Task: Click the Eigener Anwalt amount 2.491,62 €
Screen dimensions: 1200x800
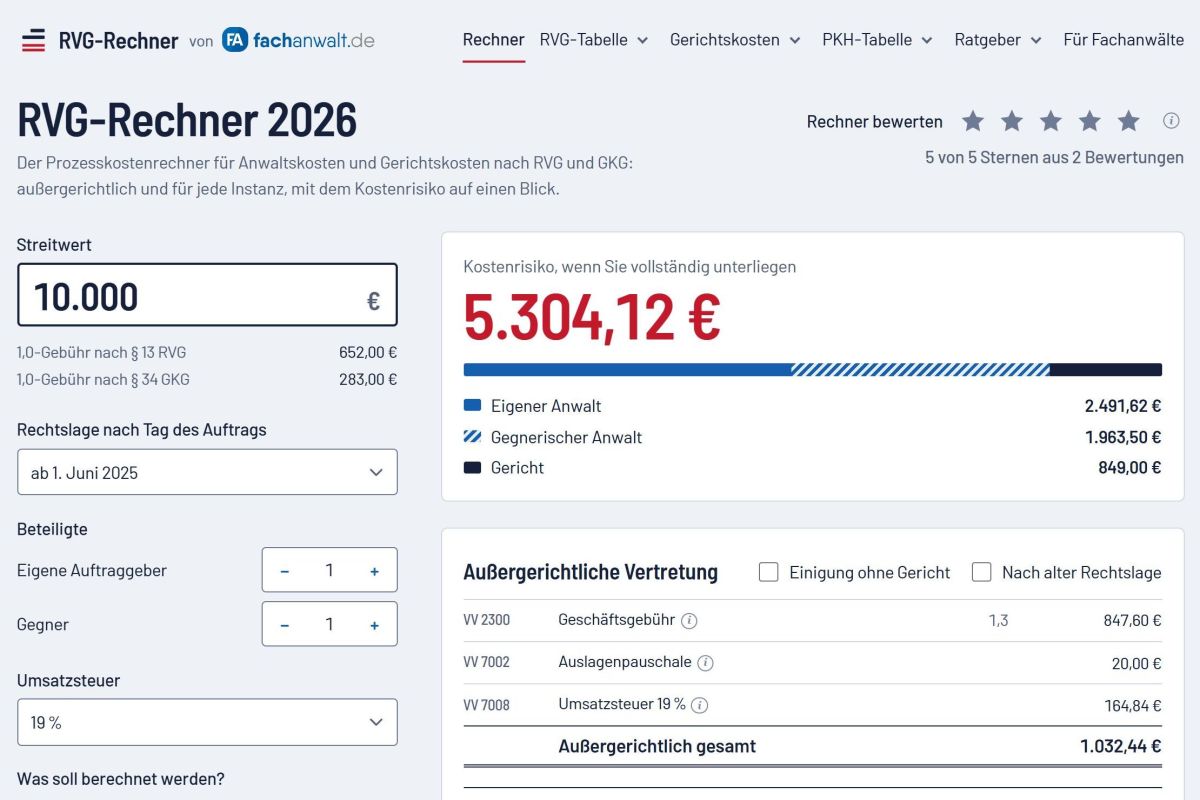Action: (1123, 406)
